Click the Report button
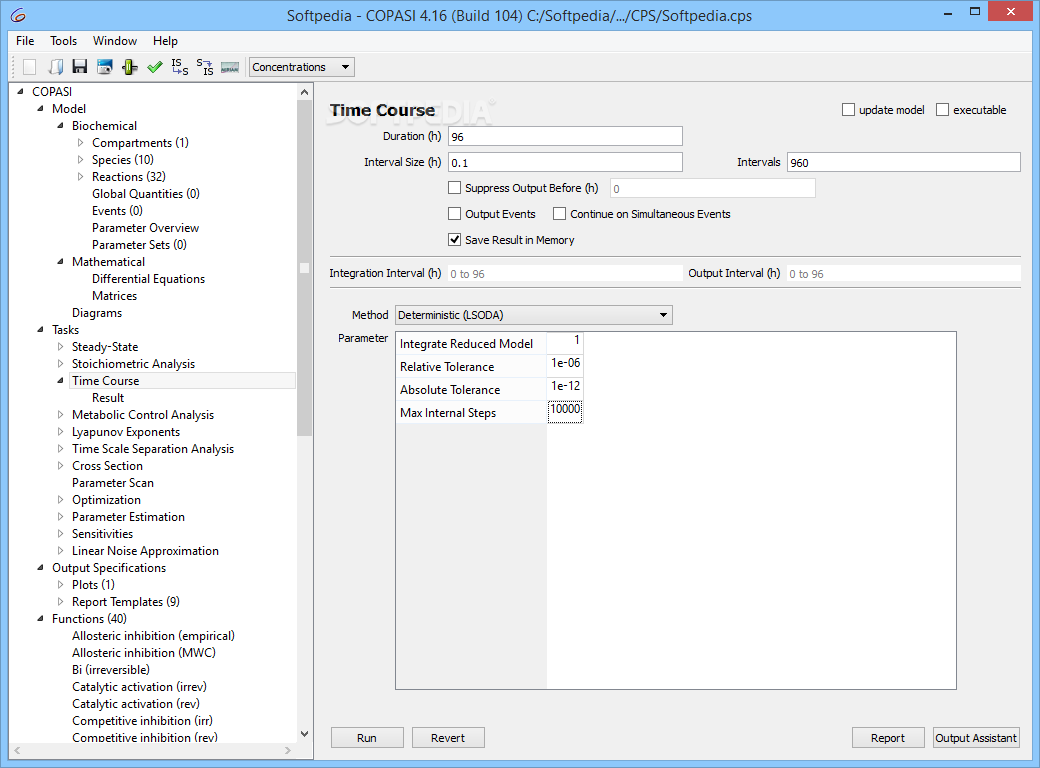Screen dimensions: 1040x768 pyautogui.click(x=887, y=737)
